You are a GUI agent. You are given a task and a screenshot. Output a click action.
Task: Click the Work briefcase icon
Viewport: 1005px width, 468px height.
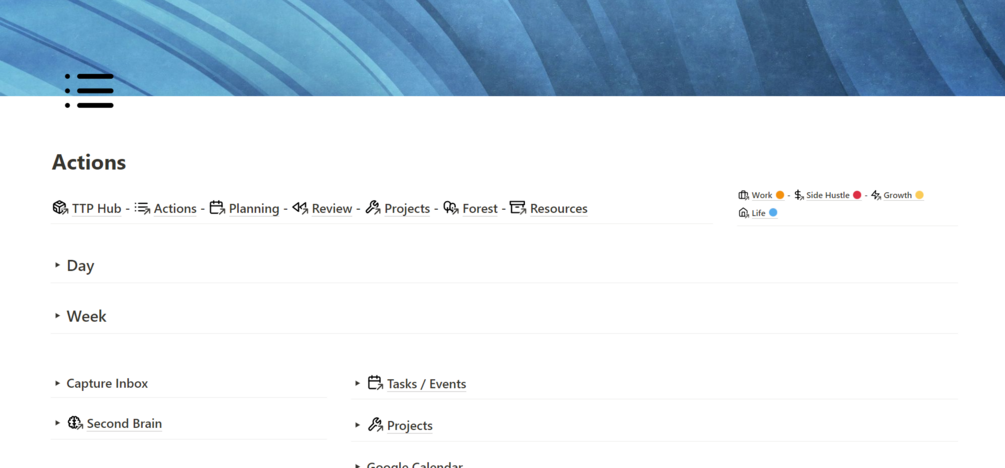point(744,195)
